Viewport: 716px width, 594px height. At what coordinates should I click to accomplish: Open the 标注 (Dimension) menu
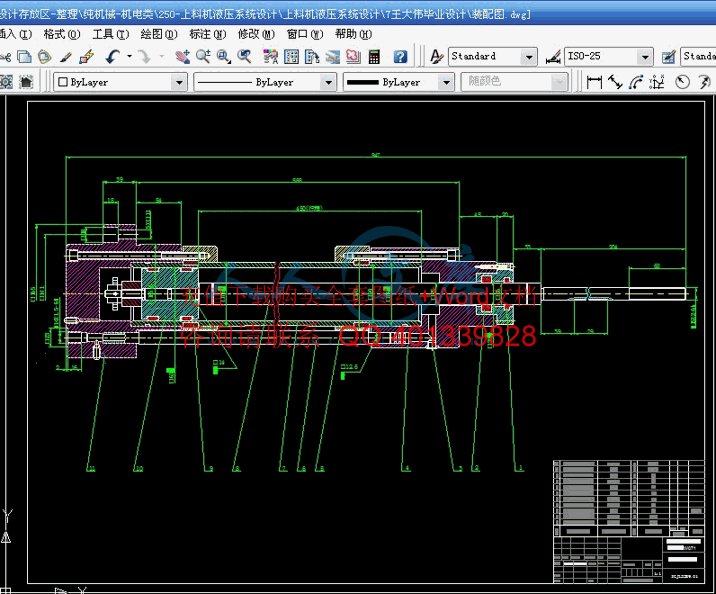[208, 34]
